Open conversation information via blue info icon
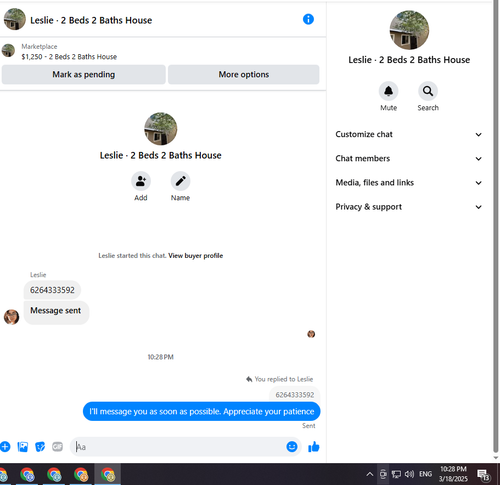 [308, 19]
